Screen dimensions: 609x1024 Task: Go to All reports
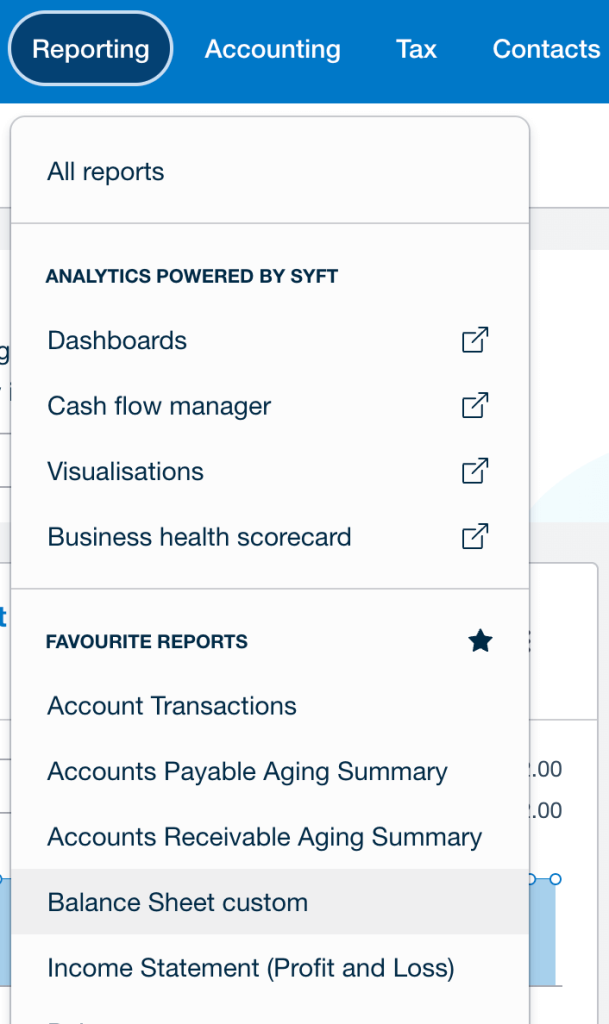click(x=106, y=172)
